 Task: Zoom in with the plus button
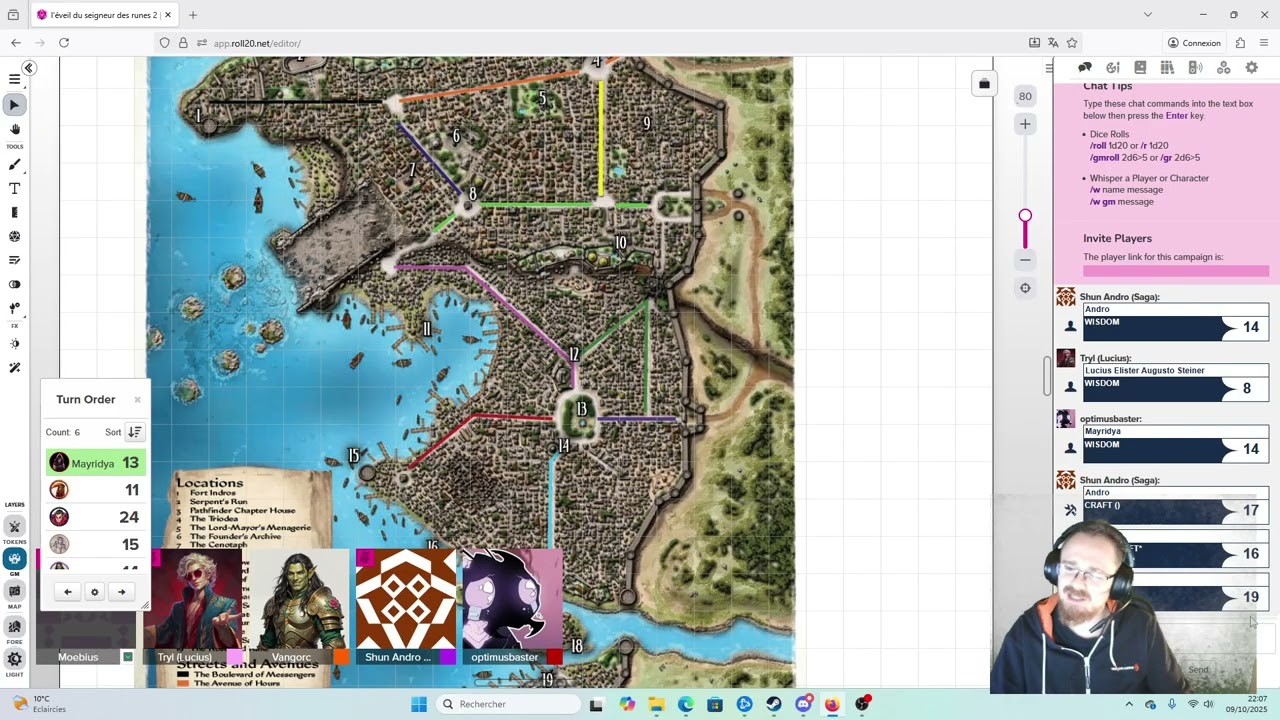coord(1025,124)
